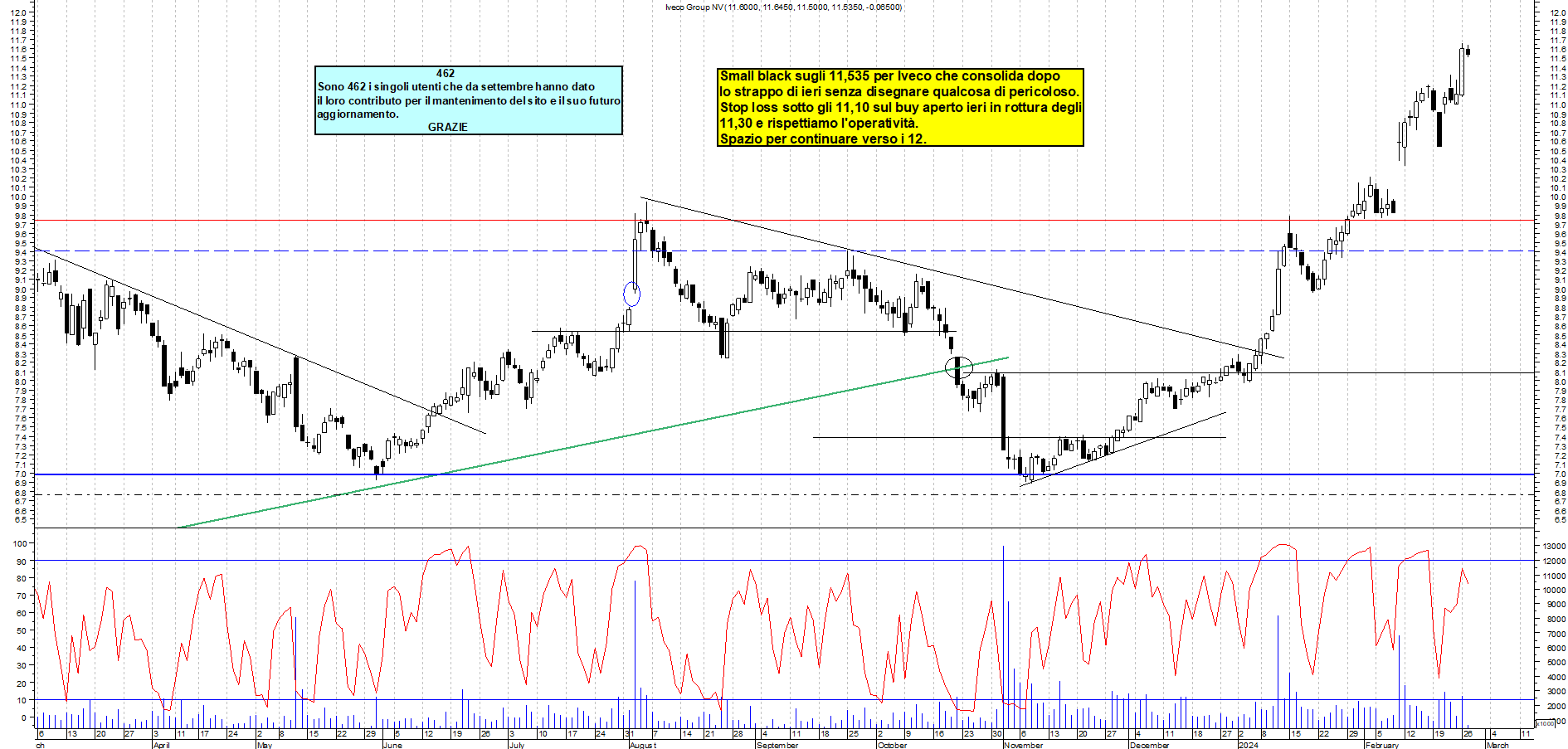Click the '9000' volume scale label

pos(1556,605)
